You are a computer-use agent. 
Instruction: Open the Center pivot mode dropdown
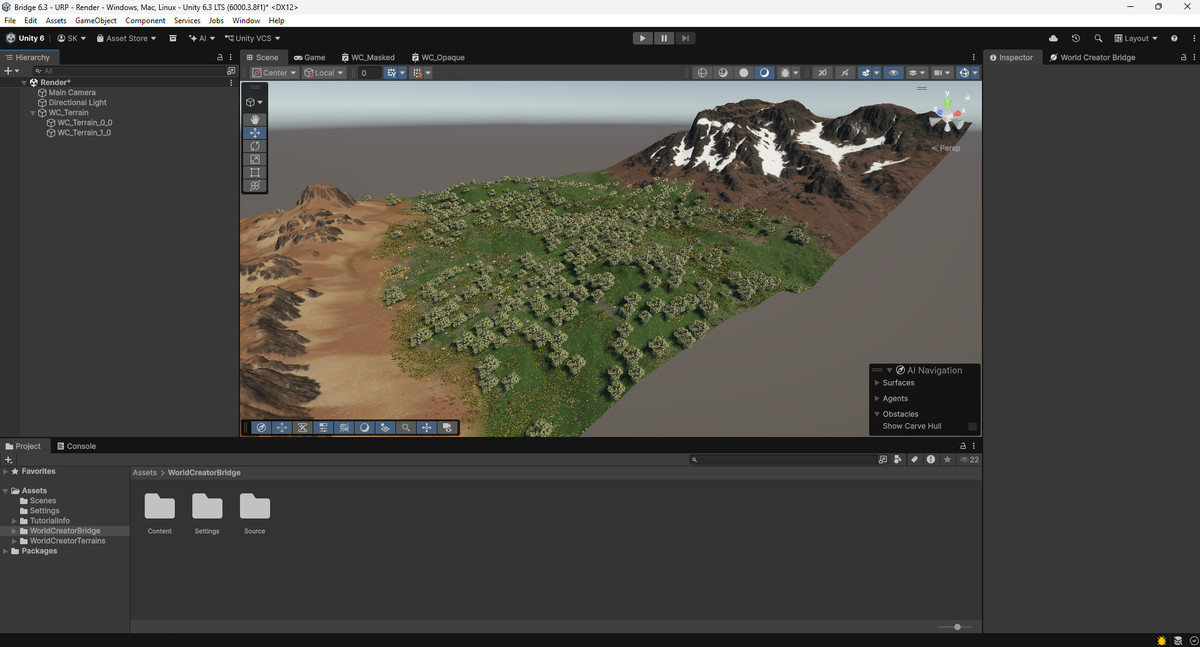click(x=274, y=73)
